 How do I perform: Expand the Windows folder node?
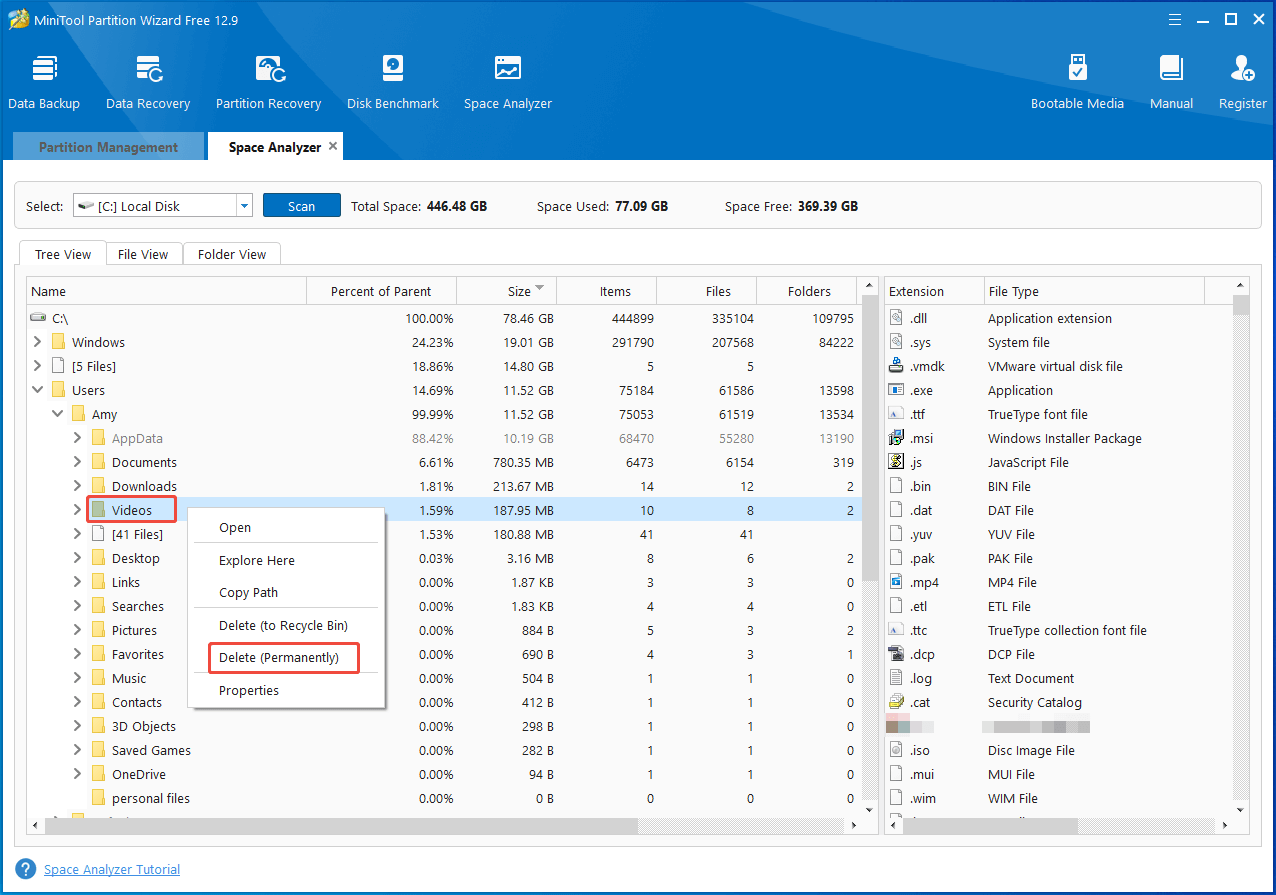click(38, 342)
